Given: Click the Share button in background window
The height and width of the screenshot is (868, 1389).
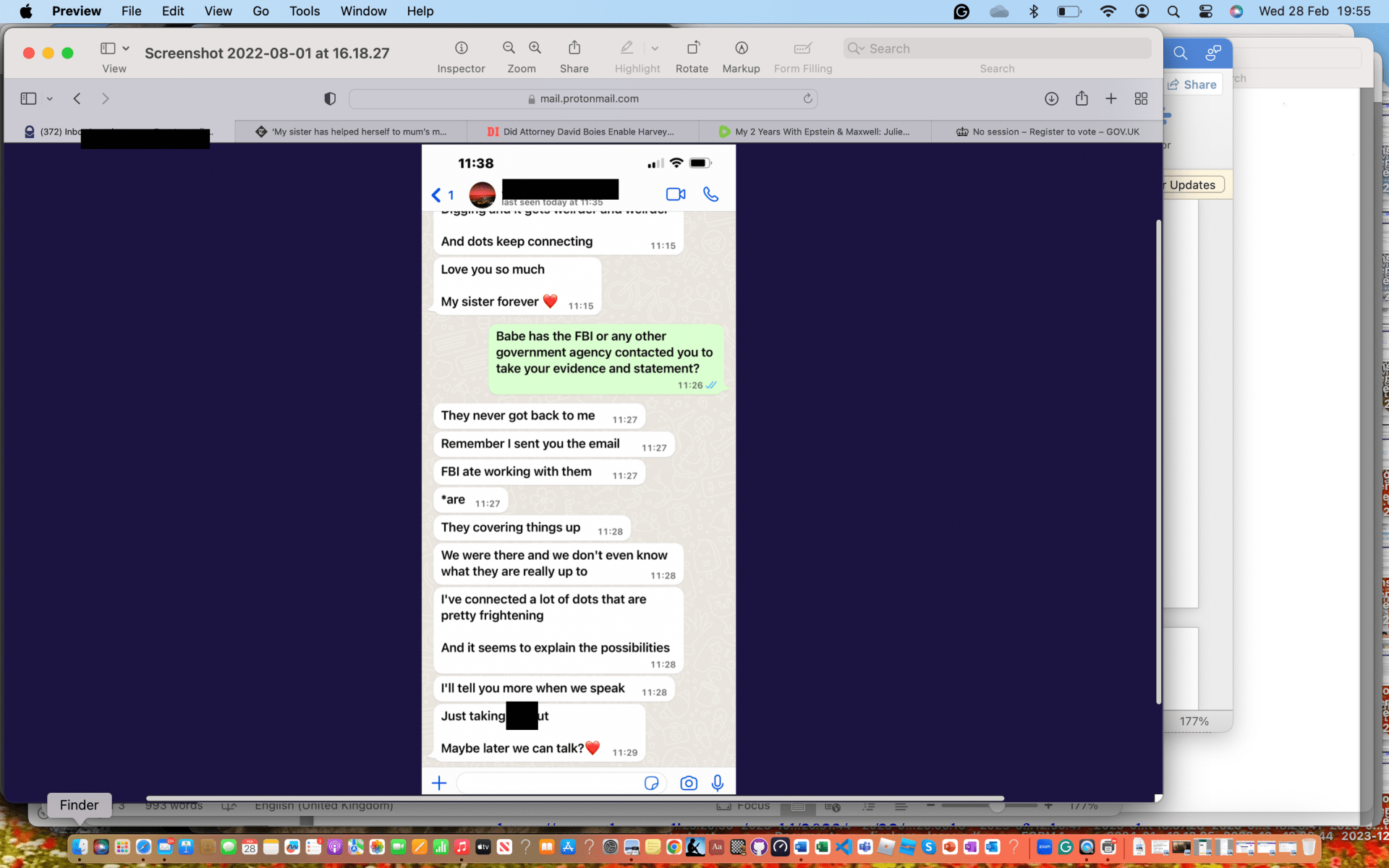Looking at the screenshot, I should (1192, 85).
